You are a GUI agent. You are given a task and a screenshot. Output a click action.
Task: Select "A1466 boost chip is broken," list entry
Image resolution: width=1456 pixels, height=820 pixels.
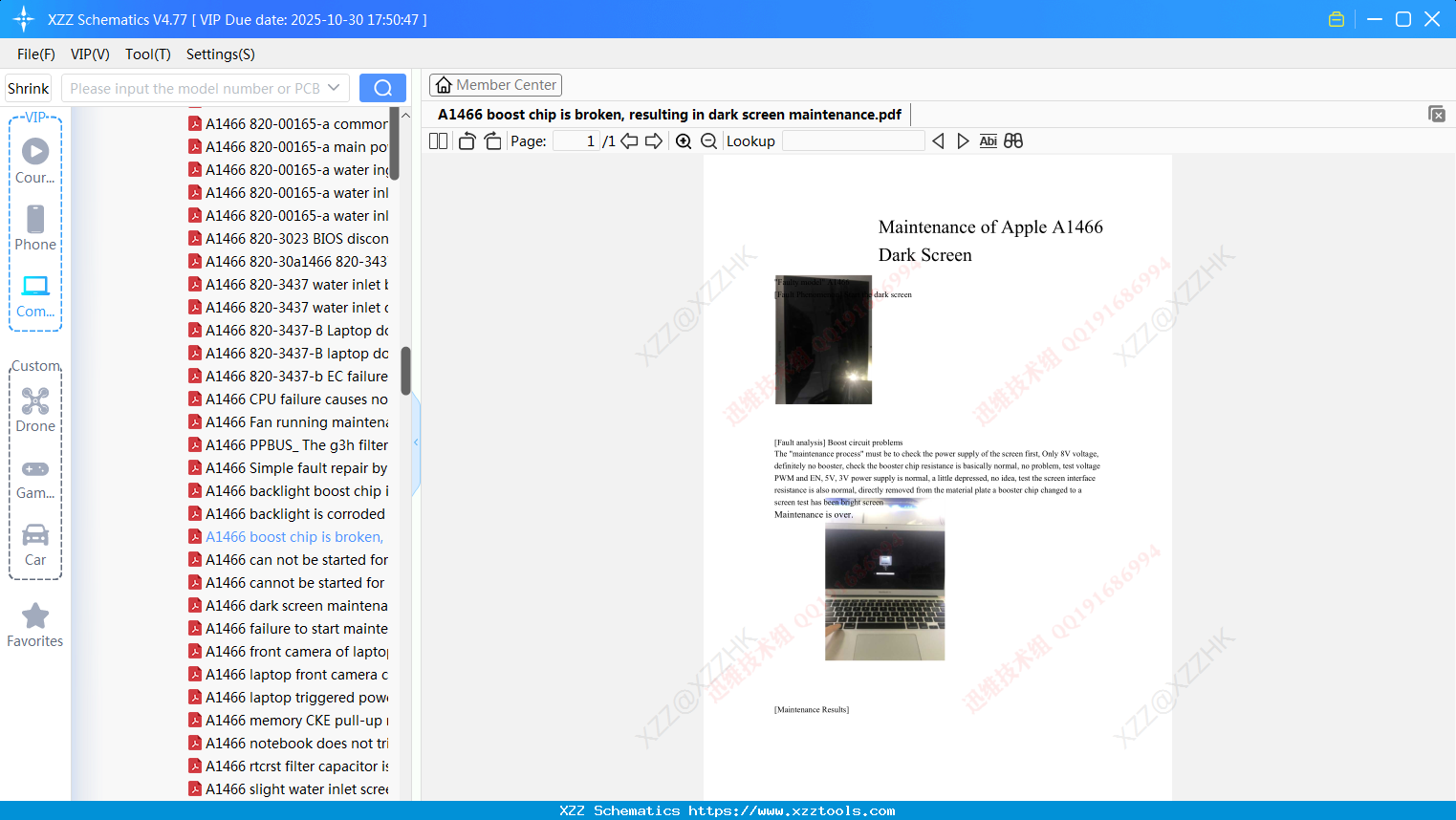[x=288, y=537]
